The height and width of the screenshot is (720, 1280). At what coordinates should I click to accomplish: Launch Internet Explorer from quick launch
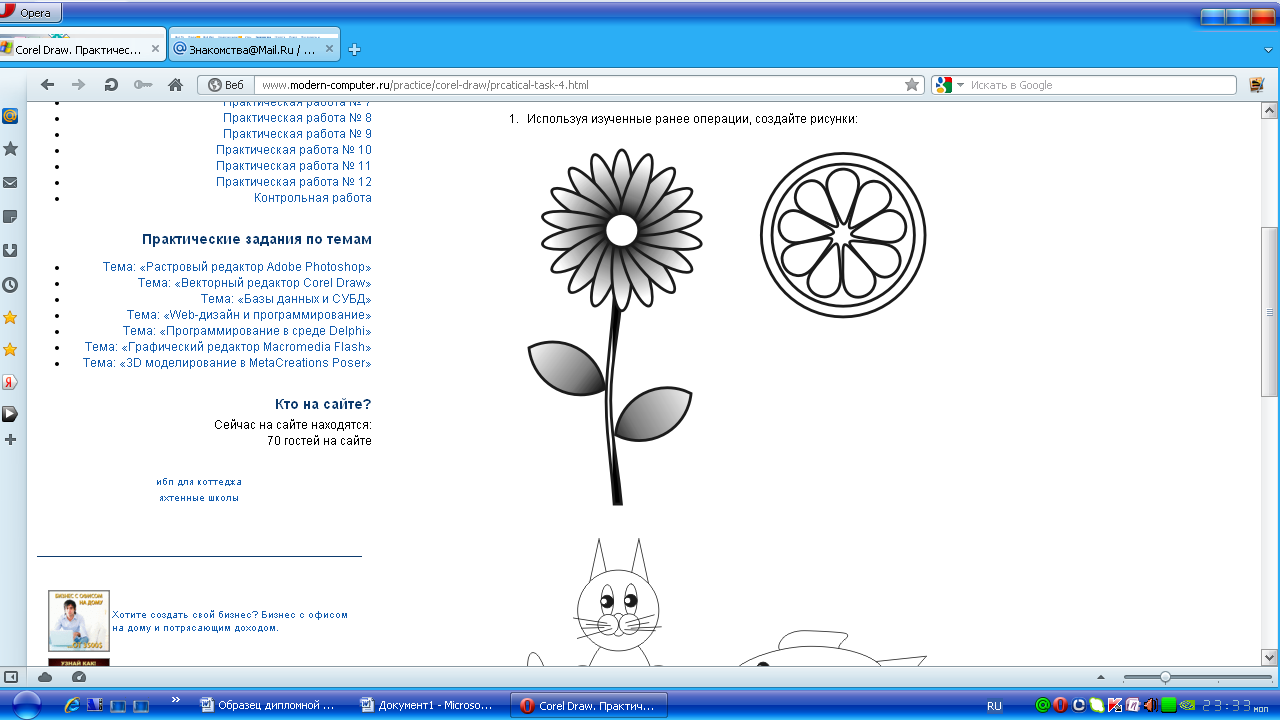(x=71, y=706)
